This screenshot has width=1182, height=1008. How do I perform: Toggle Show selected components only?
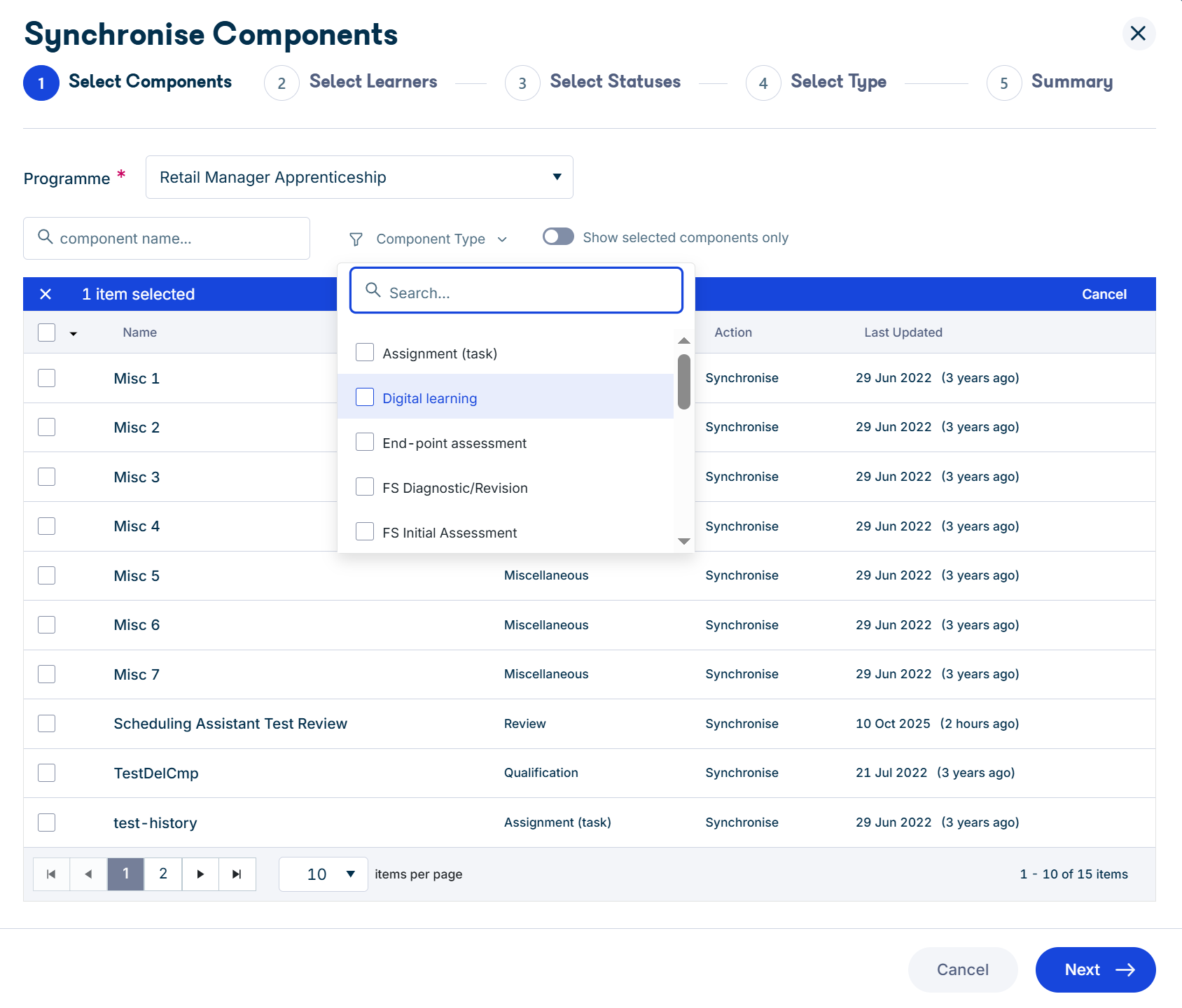pos(558,237)
